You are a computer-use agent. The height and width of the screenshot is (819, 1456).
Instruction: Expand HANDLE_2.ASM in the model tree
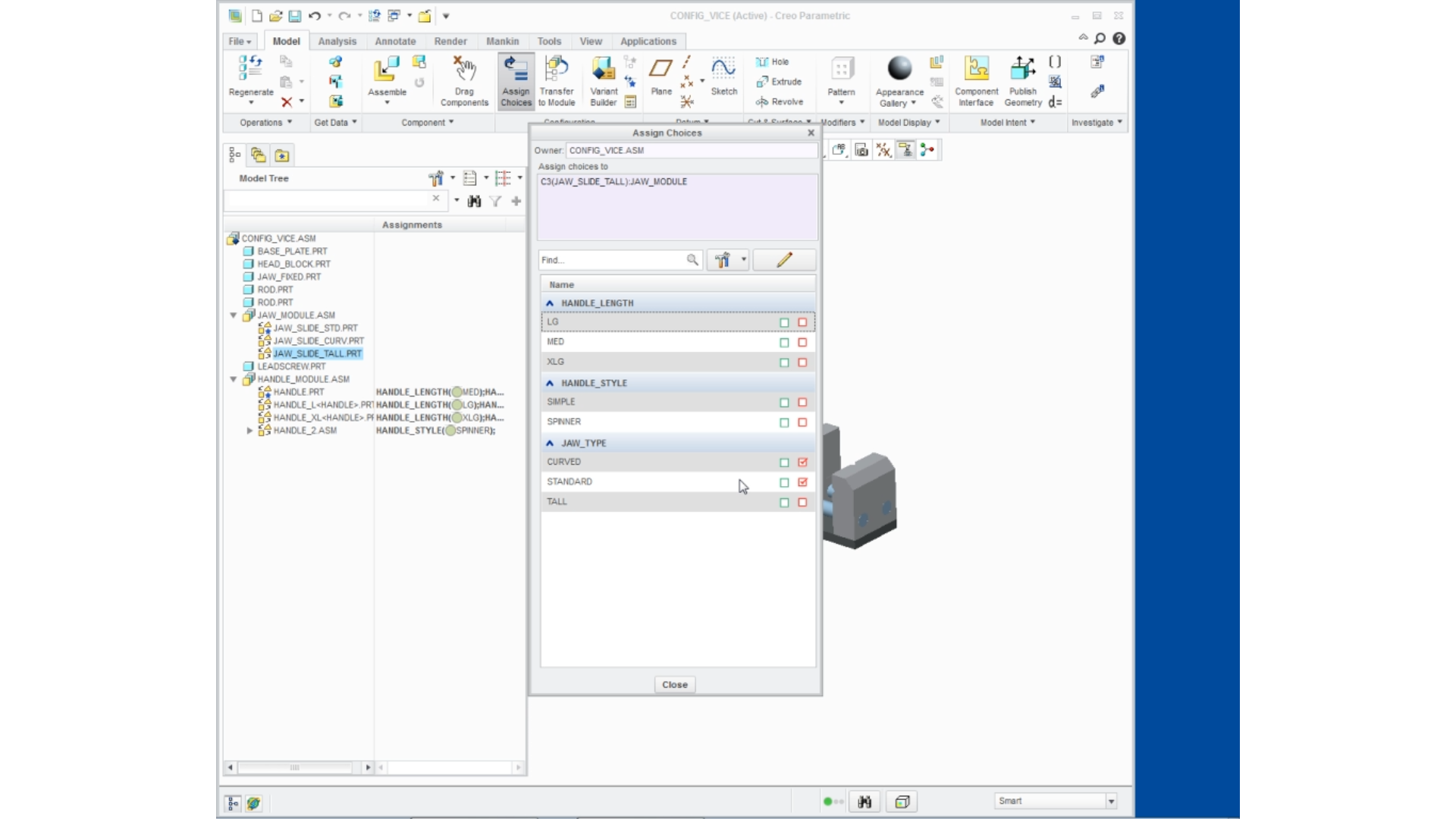pos(249,430)
